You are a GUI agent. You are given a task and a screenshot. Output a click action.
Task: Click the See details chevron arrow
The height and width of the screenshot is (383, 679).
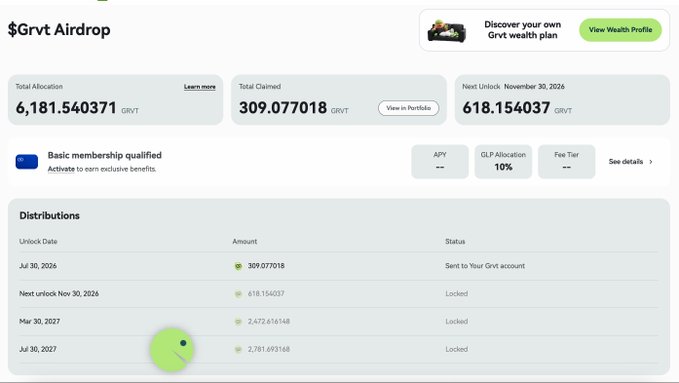[x=650, y=162]
